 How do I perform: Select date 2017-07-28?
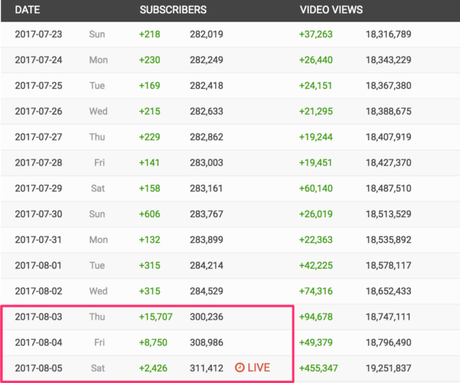tap(38, 162)
